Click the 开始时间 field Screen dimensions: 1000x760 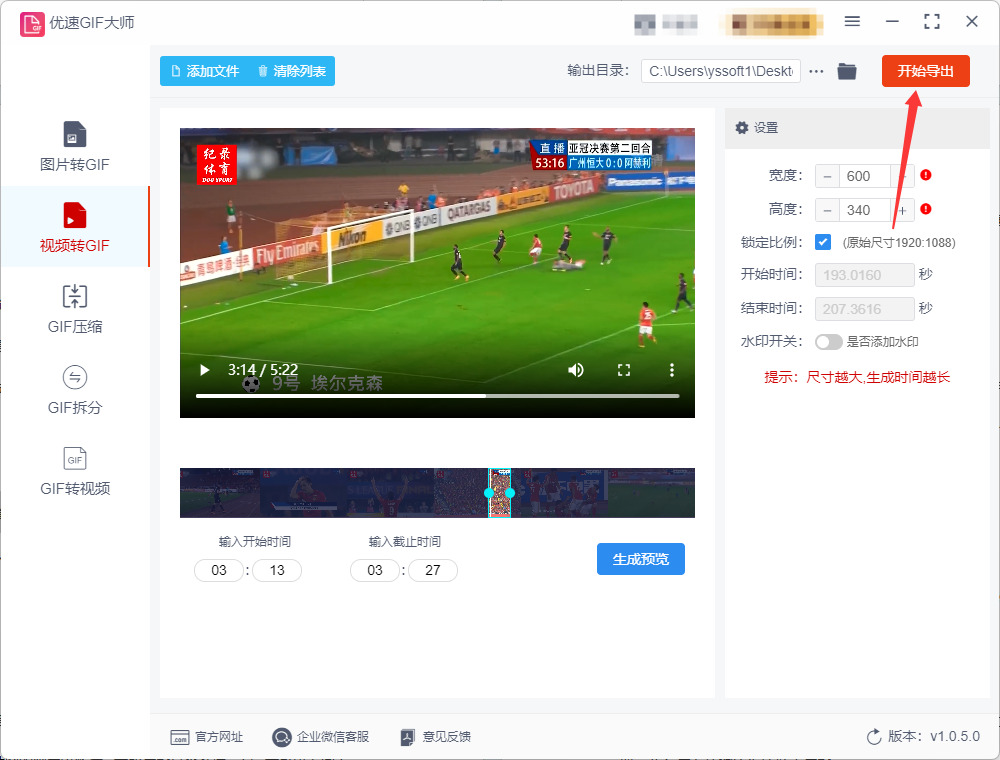[x=864, y=275]
